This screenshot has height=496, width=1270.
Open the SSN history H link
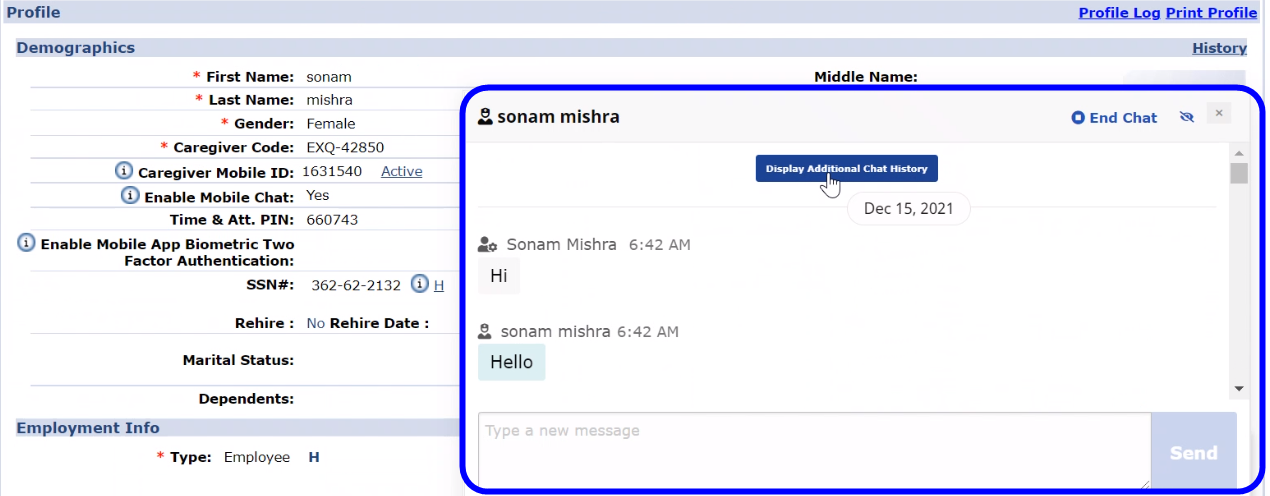(x=438, y=285)
